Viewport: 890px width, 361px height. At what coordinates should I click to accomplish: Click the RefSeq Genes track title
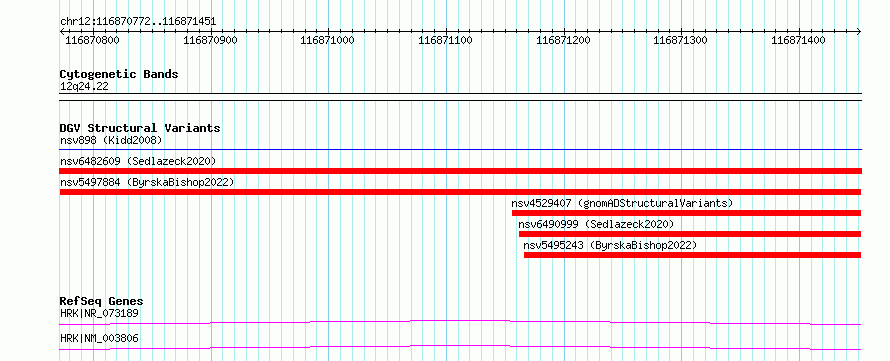point(102,301)
